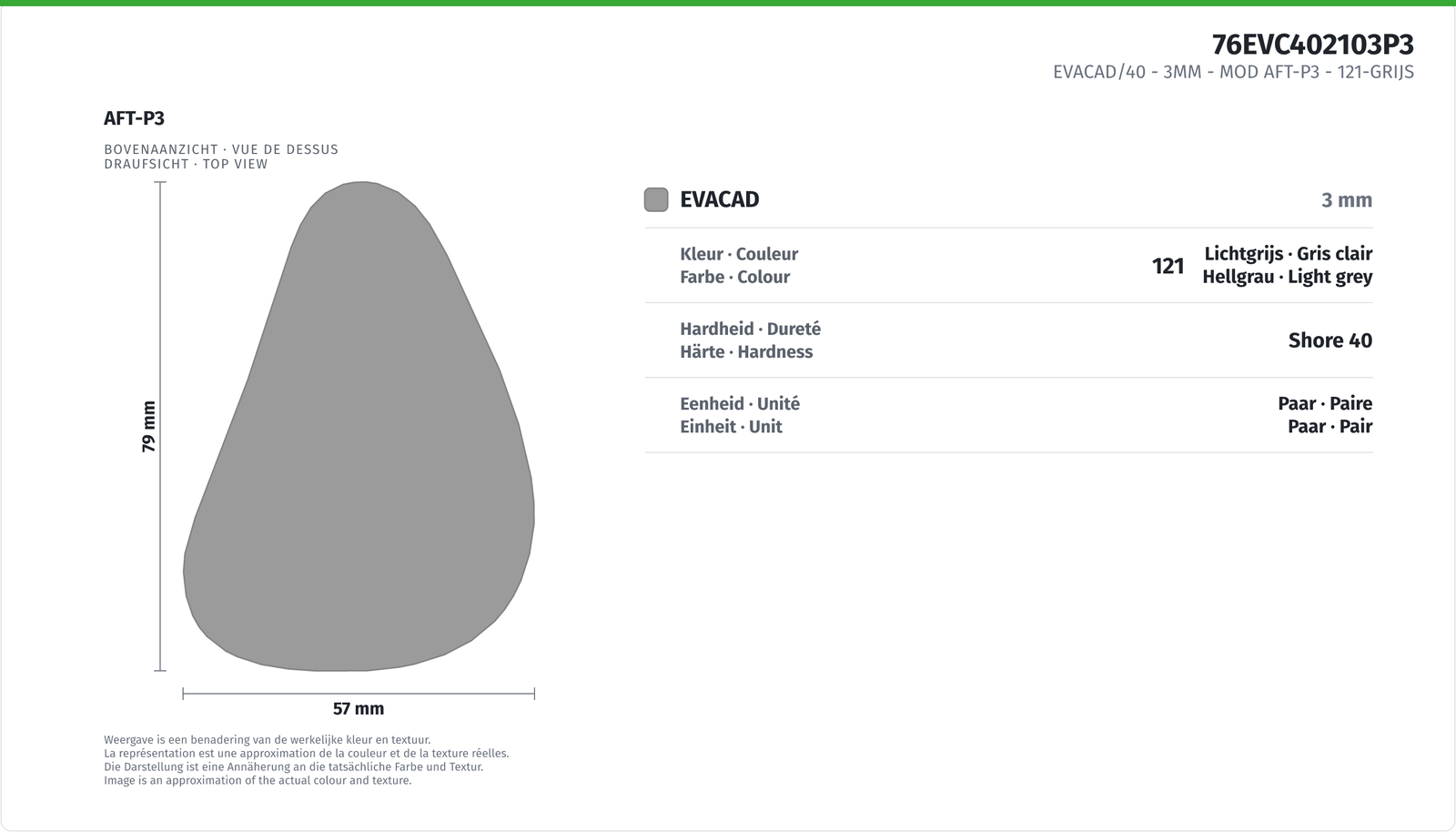Image resolution: width=1456 pixels, height=832 pixels.
Task: Click the grey pad shape thumbnail
Action: click(359, 426)
